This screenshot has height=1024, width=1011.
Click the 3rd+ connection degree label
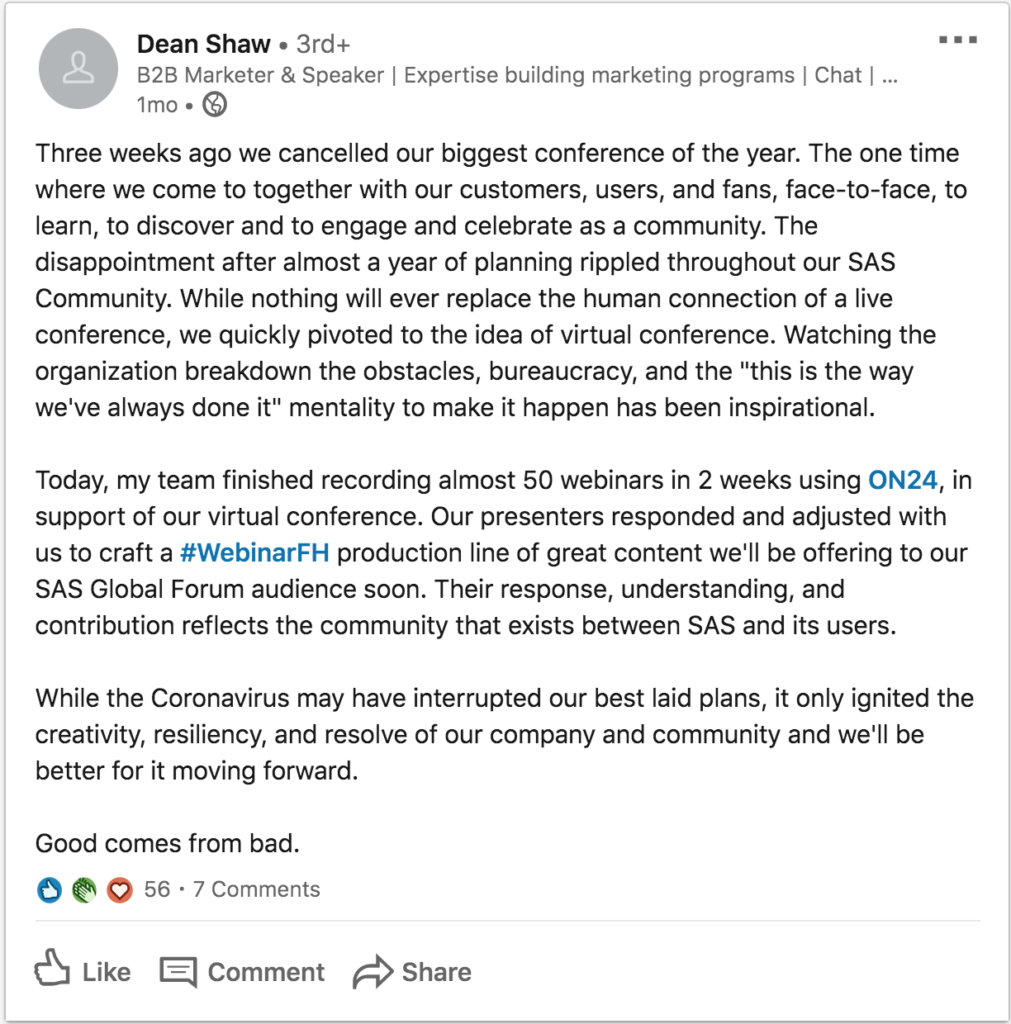click(x=323, y=44)
